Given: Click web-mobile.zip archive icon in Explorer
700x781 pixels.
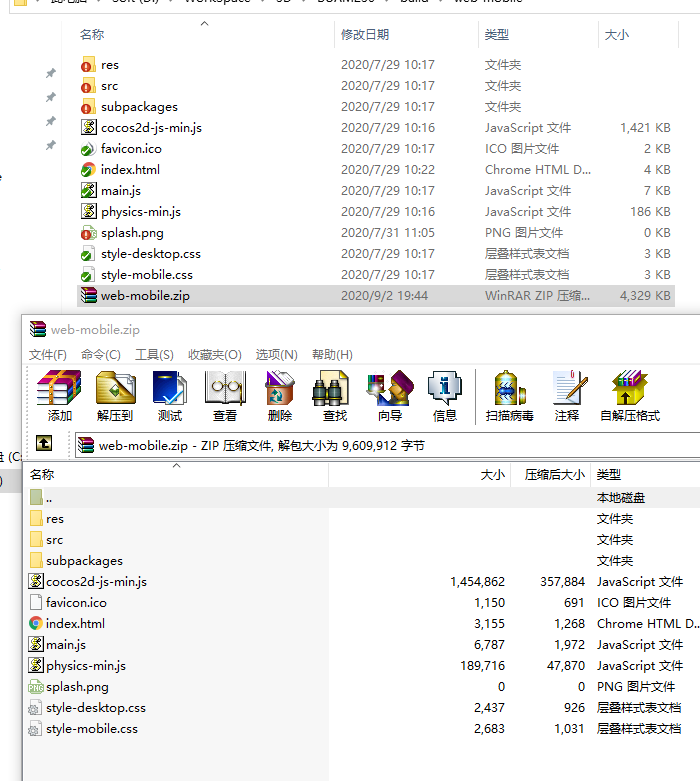Looking at the screenshot, I should pos(89,295).
